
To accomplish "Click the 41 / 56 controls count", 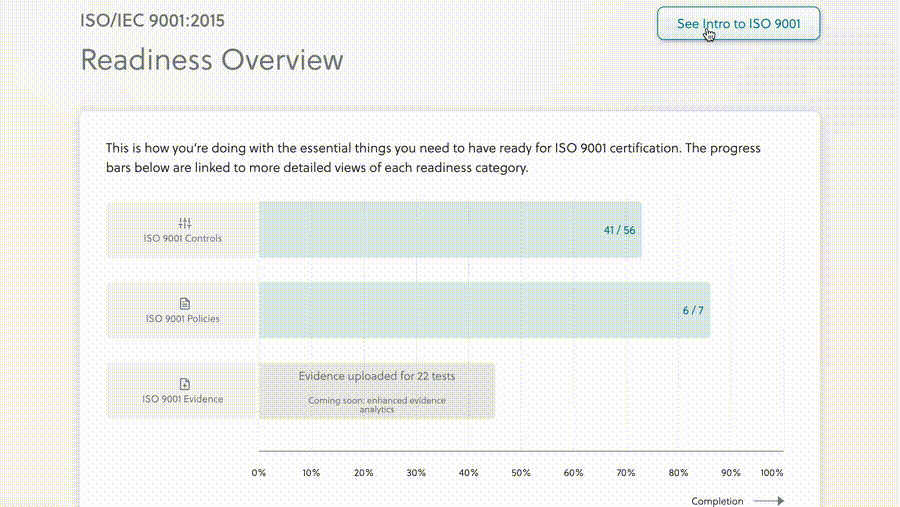I will tap(619, 230).
